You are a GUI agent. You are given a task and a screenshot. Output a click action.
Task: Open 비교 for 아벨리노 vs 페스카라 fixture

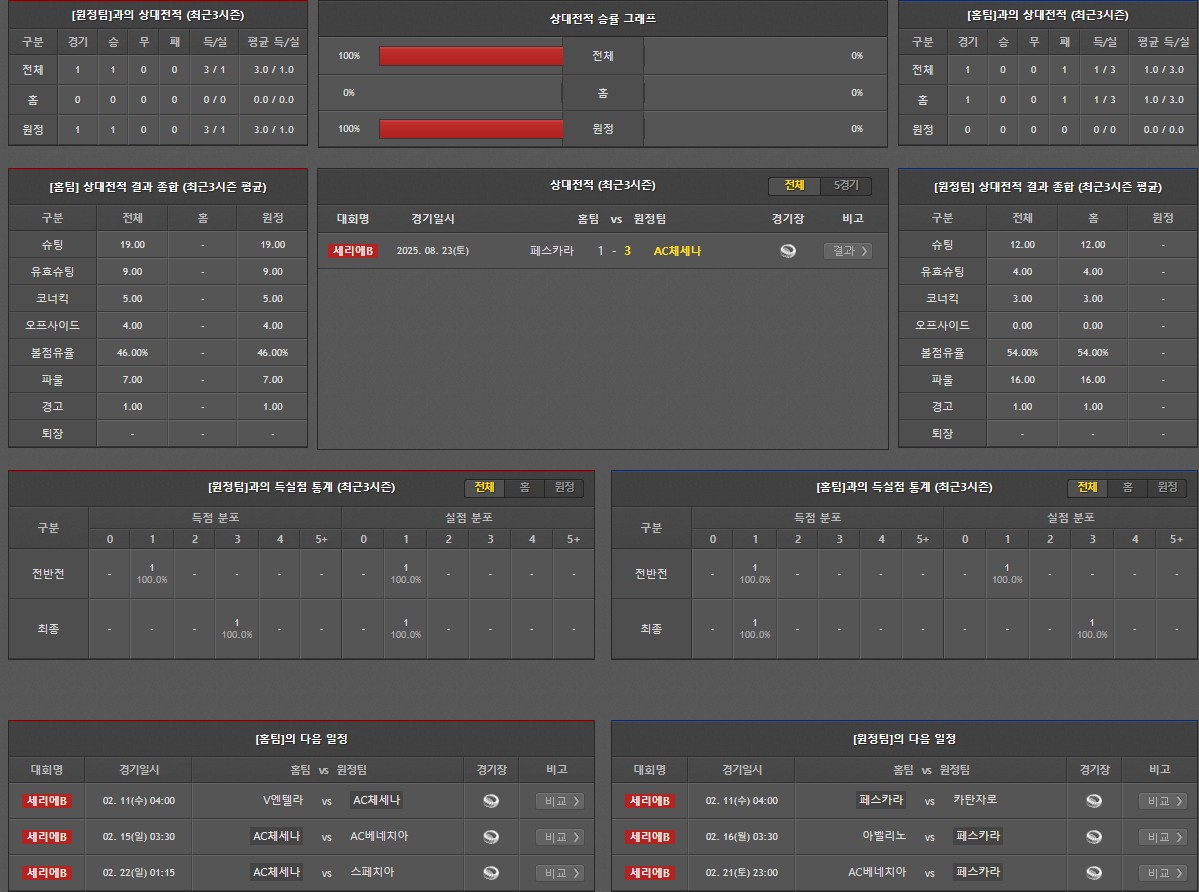[1162, 837]
